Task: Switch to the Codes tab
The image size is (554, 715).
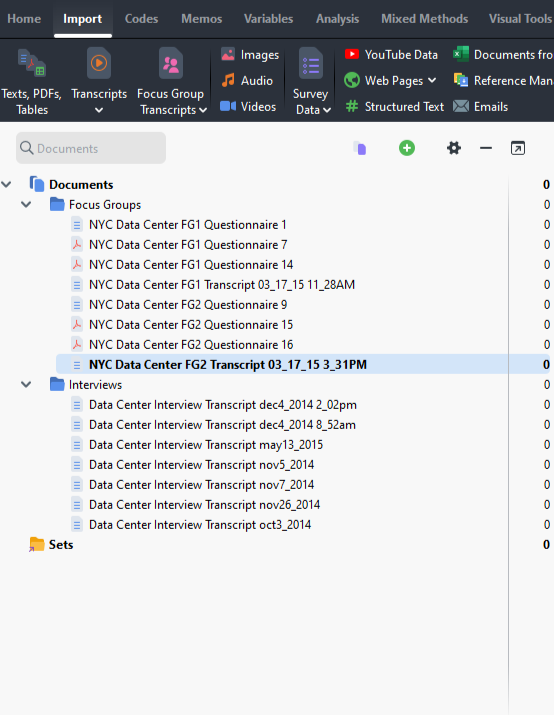Action: click(x=141, y=19)
